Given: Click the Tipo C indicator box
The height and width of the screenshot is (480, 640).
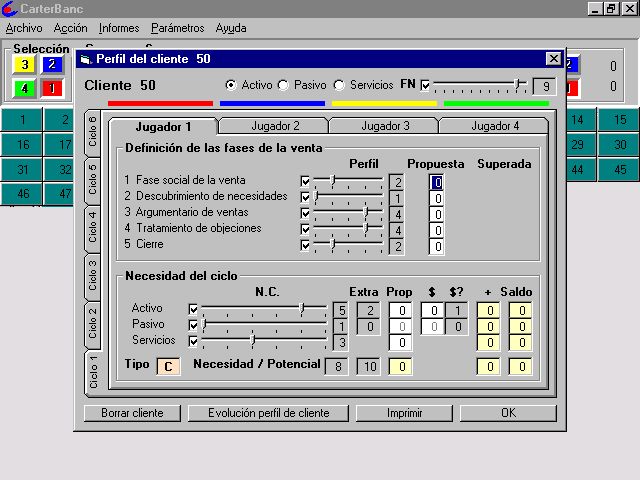Looking at the screenshot, I should pyautogui.click(x=167, y=366).
